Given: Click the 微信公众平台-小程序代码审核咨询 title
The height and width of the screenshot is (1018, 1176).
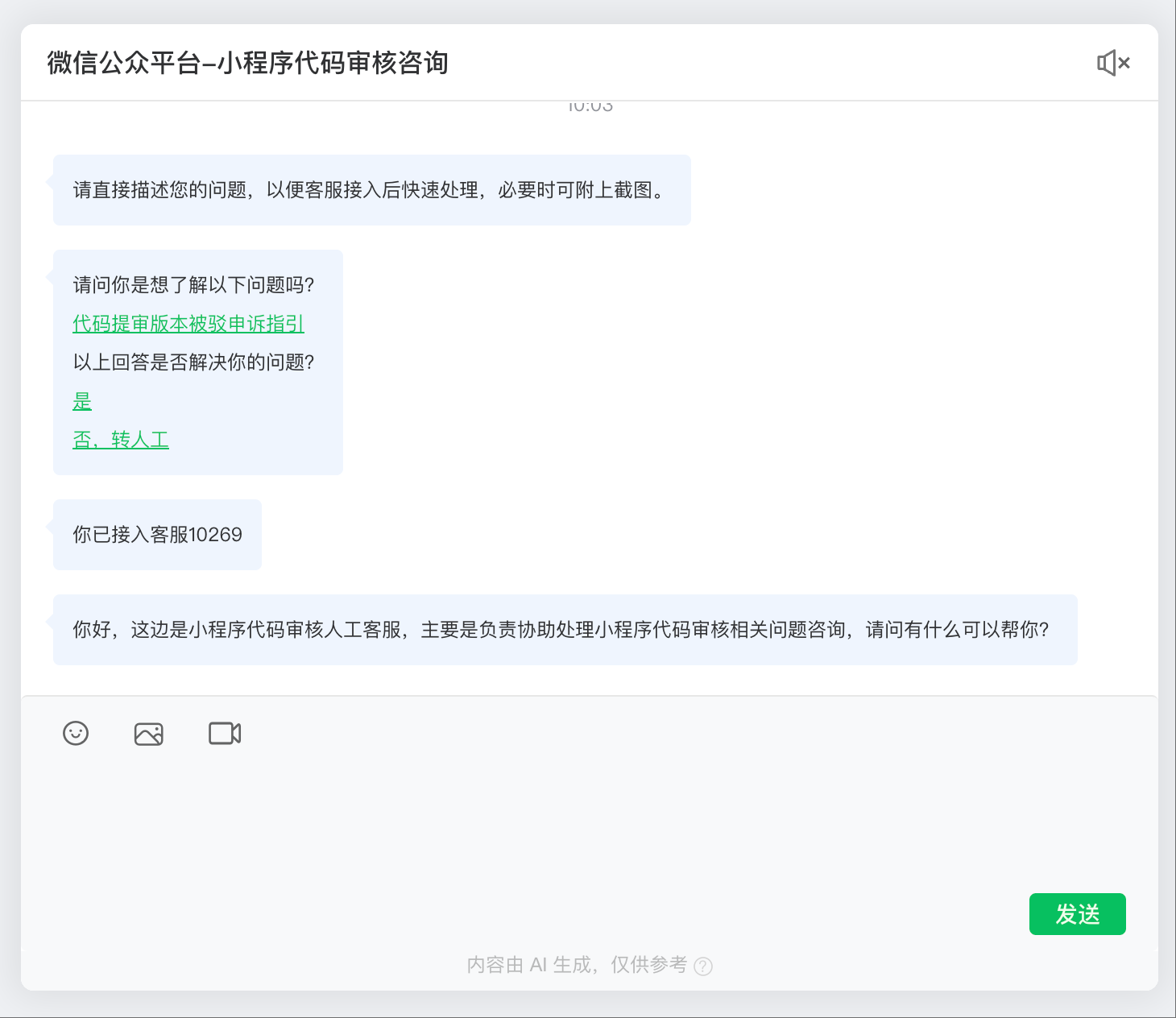Looking at the screenshot, I should click(x=248, y=63).
